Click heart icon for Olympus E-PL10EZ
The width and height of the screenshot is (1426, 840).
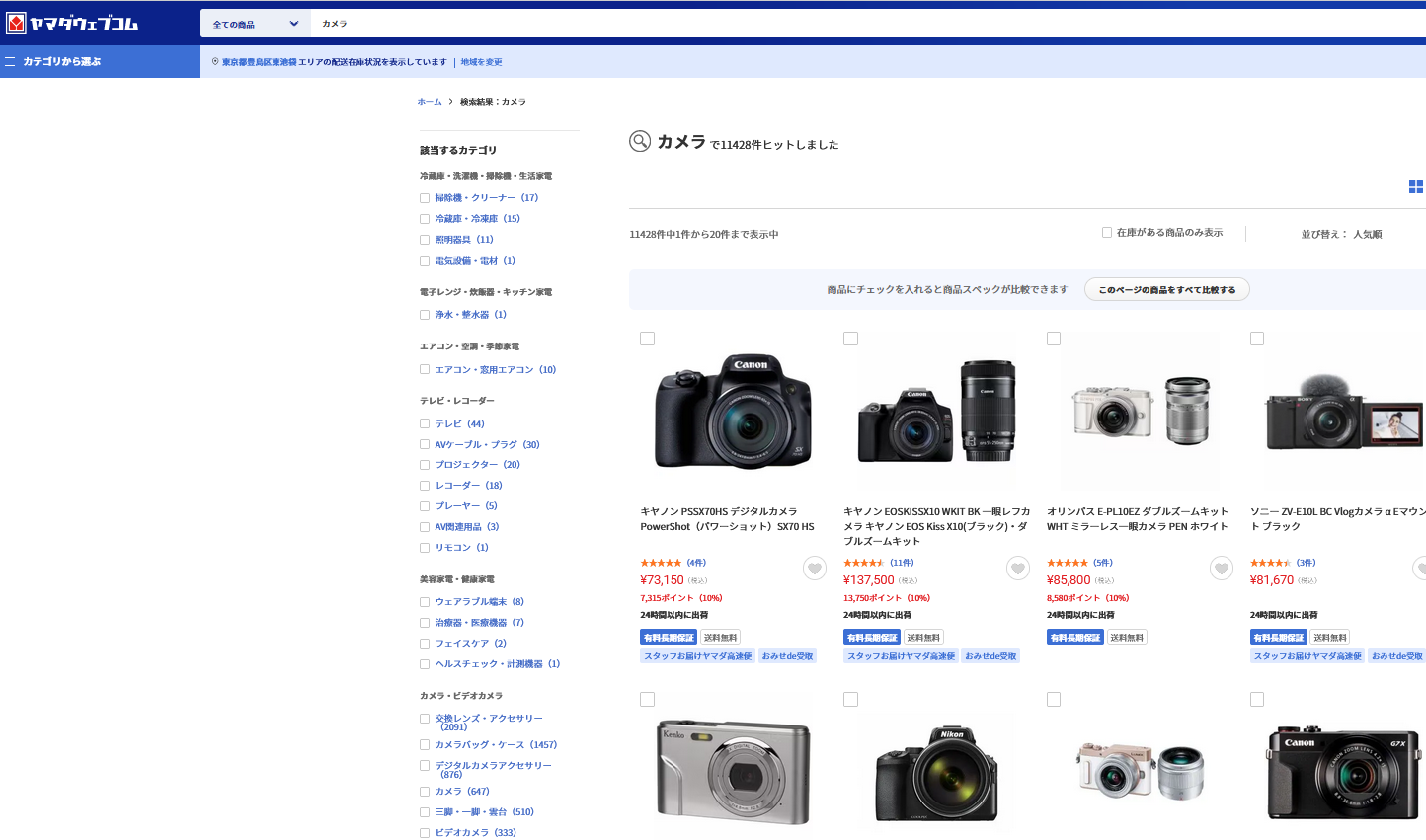1221,568
